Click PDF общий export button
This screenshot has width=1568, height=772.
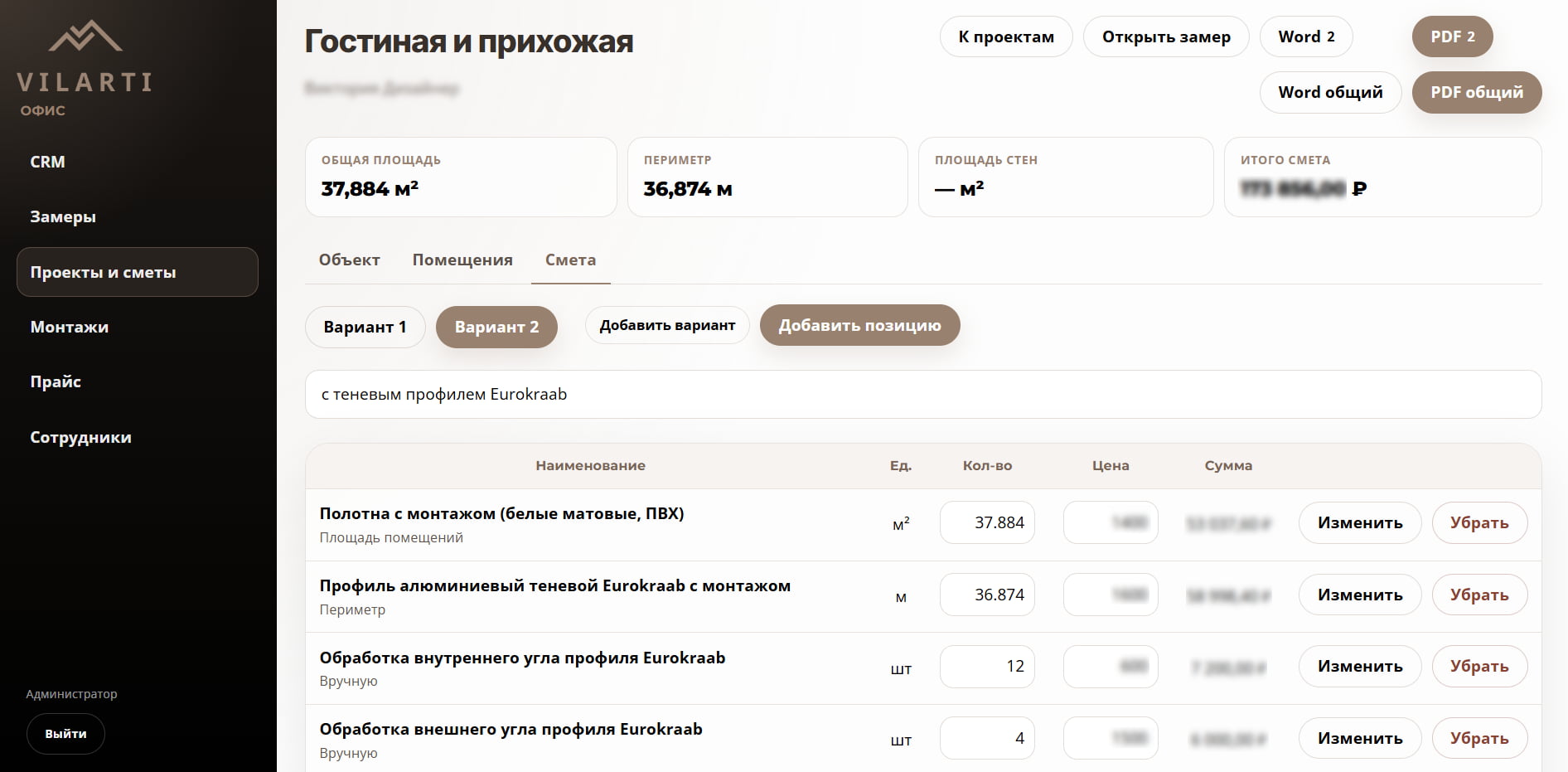[1477, 92]
